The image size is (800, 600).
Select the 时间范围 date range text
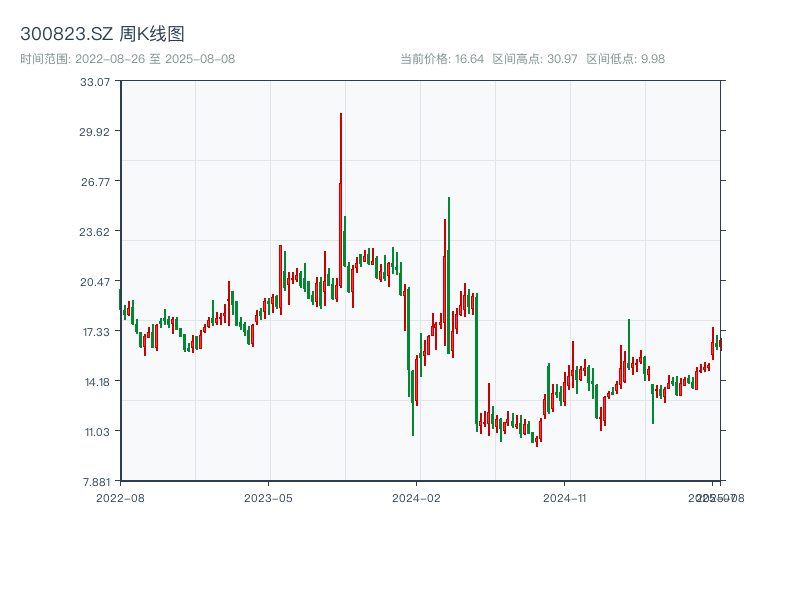click(x=127, y=59)
